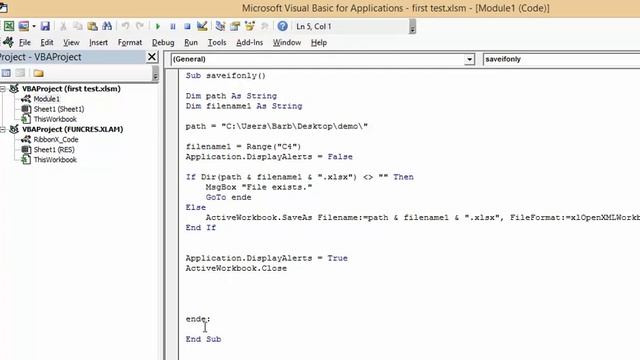Click 'Application.DisplayAlerts = True' line
Screen dimensions: 640x360
point(267,258)
